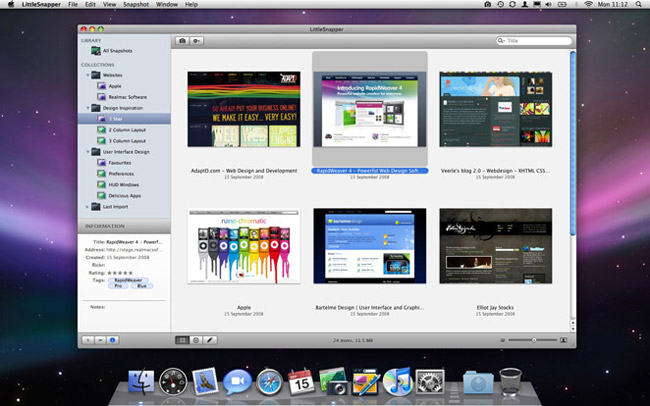
Task: Select the Apple nano-chromatic thumbnail
Action: click(244, 246)
